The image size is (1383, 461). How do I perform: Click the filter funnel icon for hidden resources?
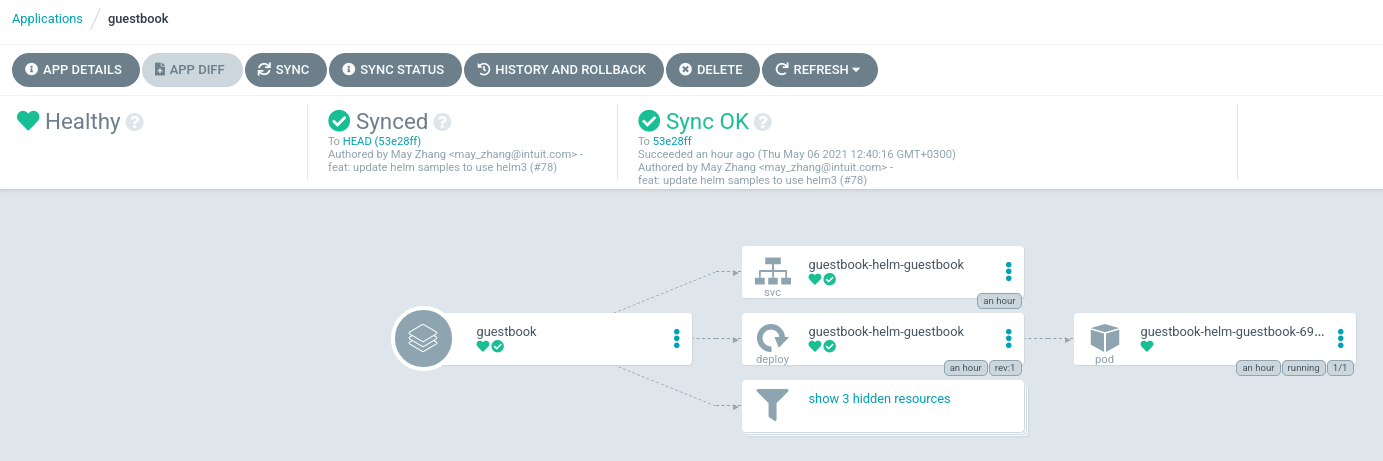[772, 404]
